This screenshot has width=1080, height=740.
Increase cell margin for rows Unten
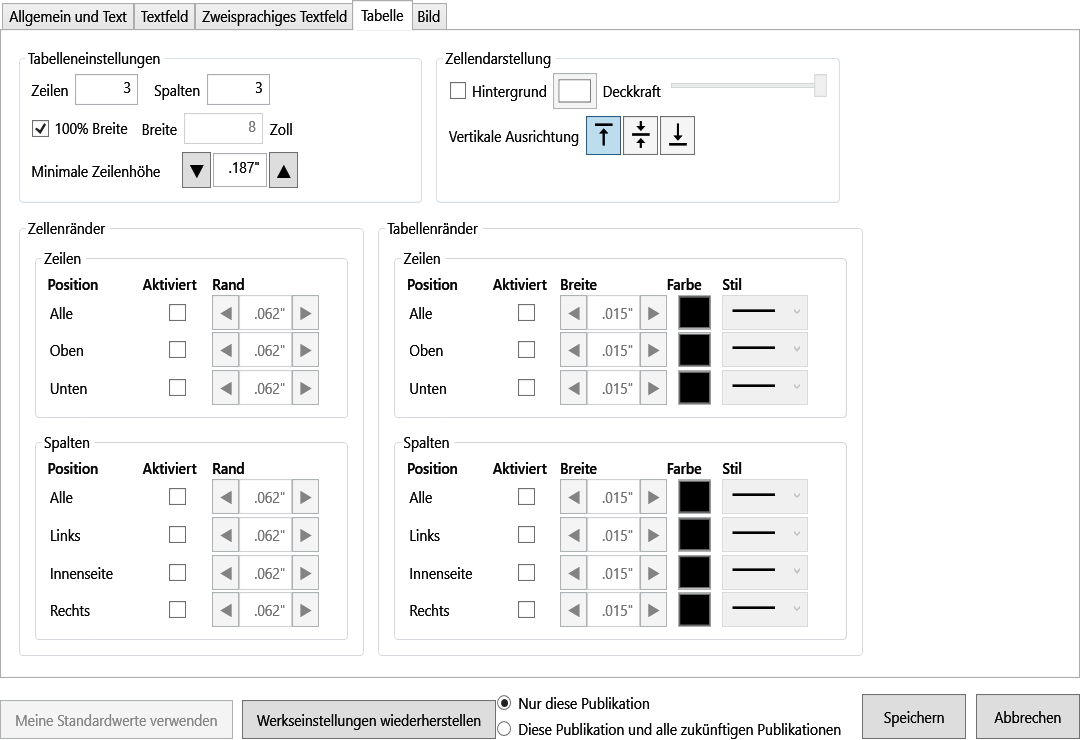coord(305,389)
